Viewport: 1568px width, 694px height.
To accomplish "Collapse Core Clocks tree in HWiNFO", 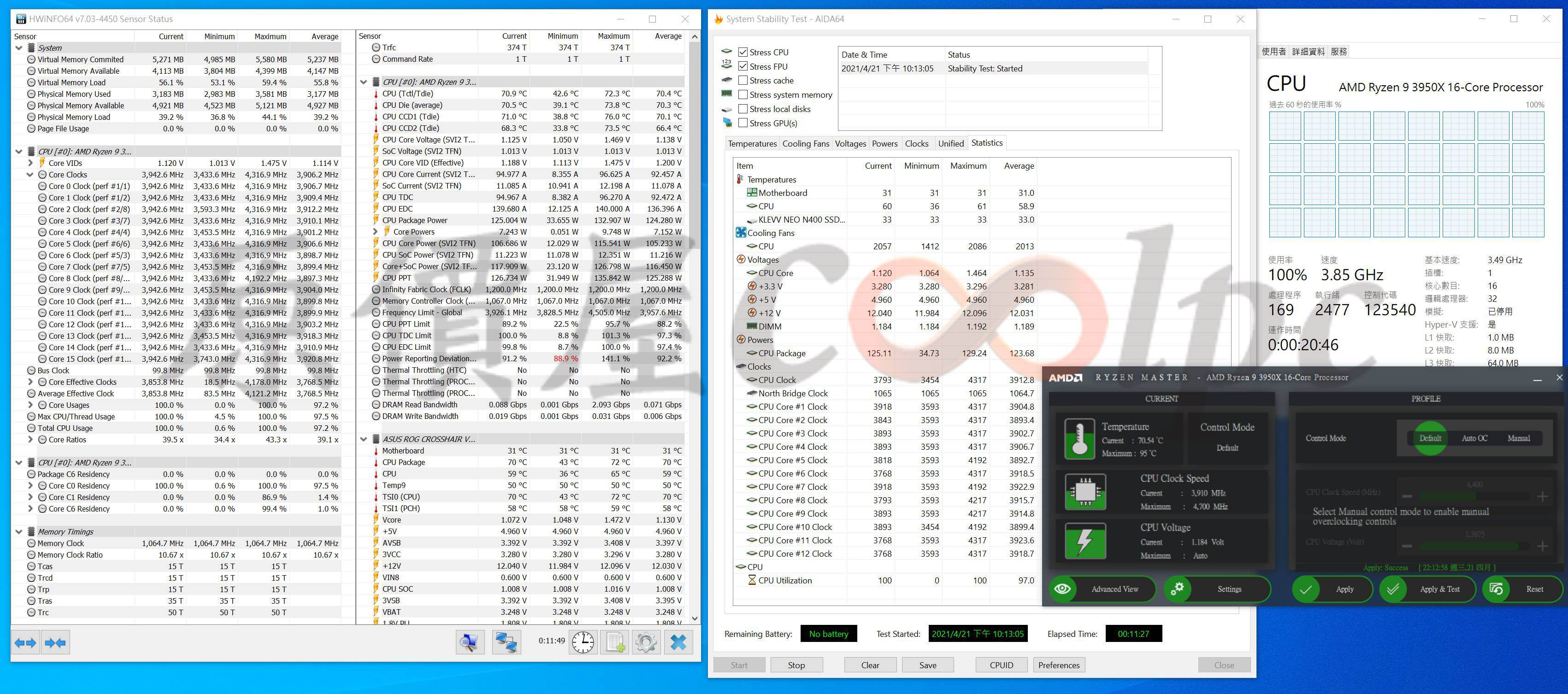I will pyautogui.click(x=30, y=175).
